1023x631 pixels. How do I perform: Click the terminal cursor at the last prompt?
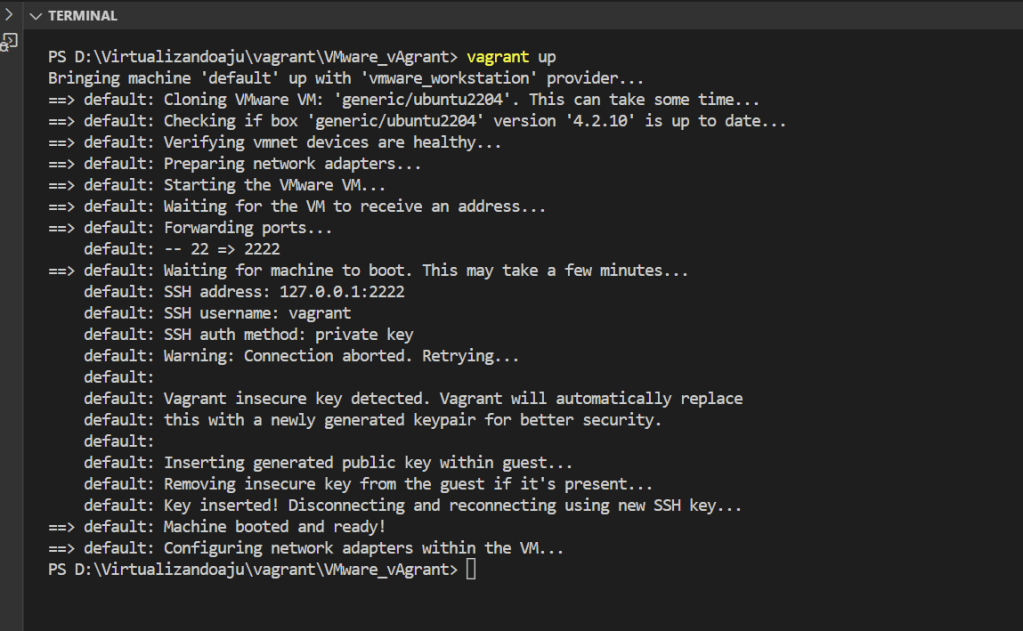pyautogui.click(x=471, y=569)
